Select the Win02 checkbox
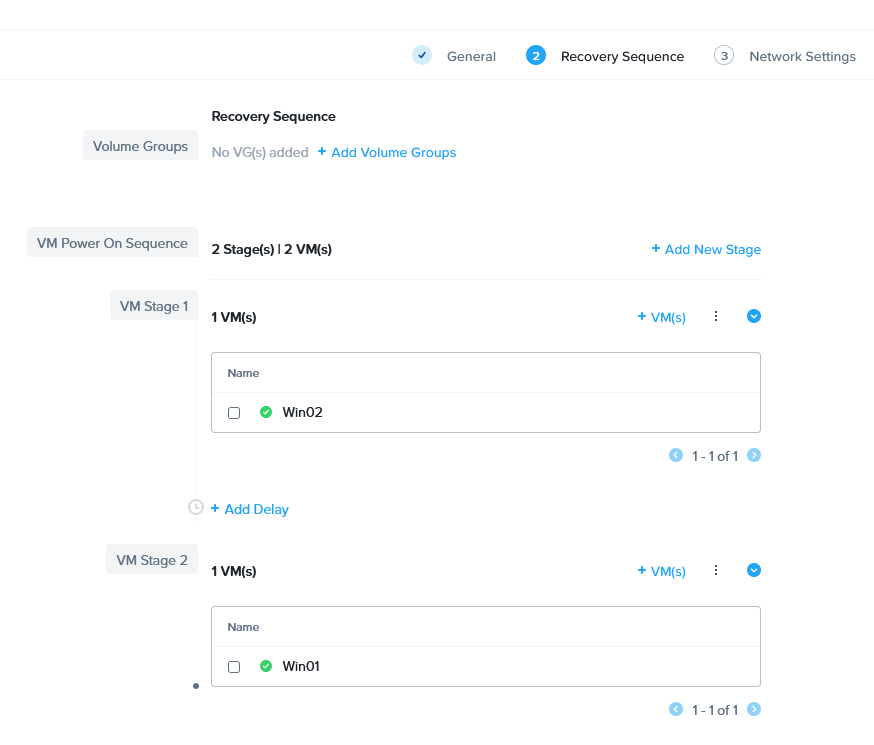874x745 pixels. click(234, 413)
